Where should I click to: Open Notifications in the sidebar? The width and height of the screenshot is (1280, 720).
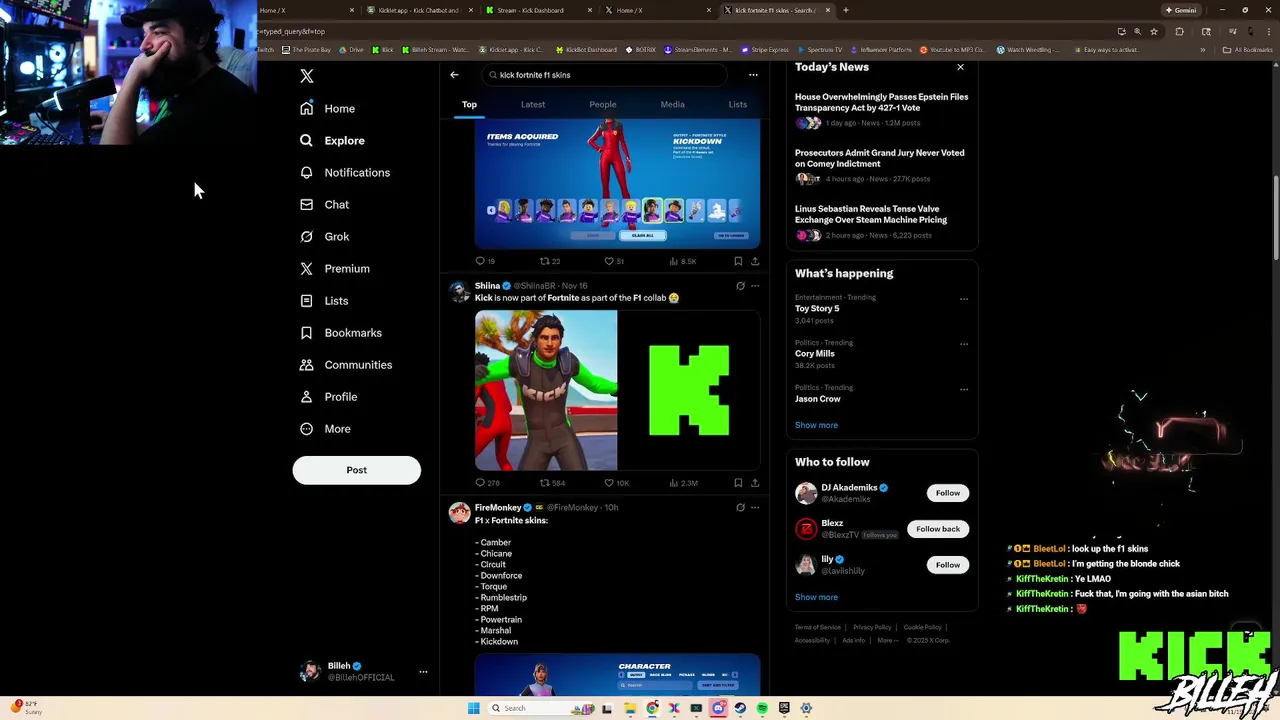[x=345, y=172]
